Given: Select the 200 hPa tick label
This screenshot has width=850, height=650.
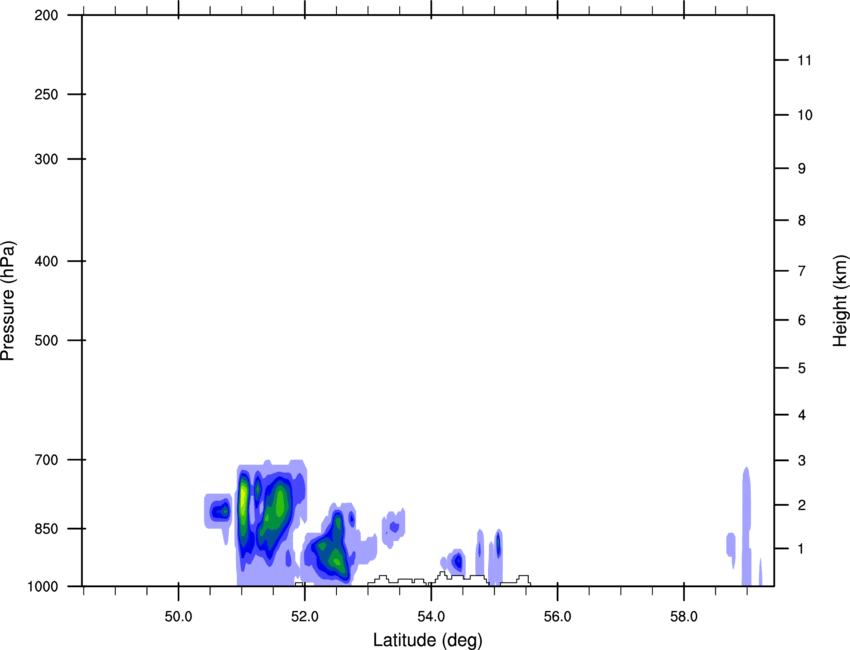Looking at the screenshot, I should point(46,16).
